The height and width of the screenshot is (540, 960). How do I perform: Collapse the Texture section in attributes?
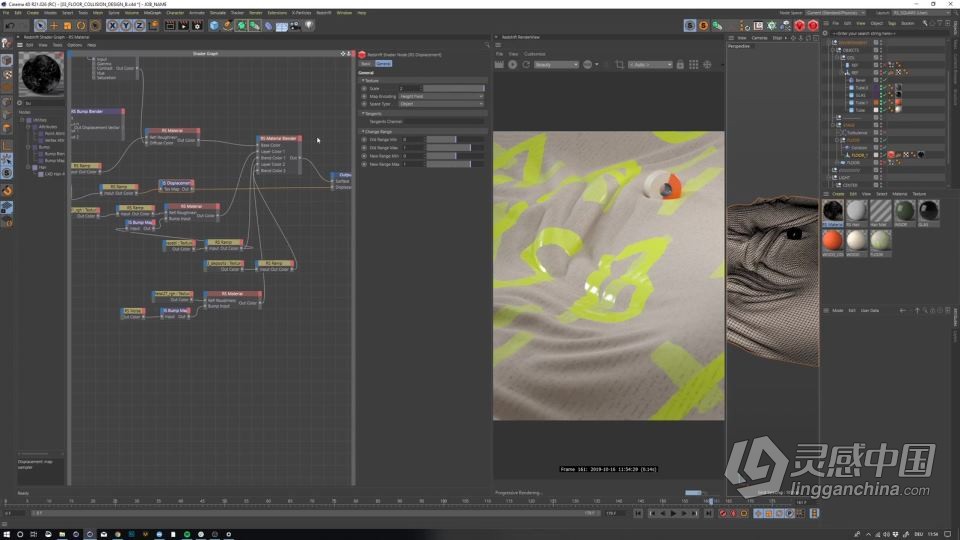click(x=362, y=80)
